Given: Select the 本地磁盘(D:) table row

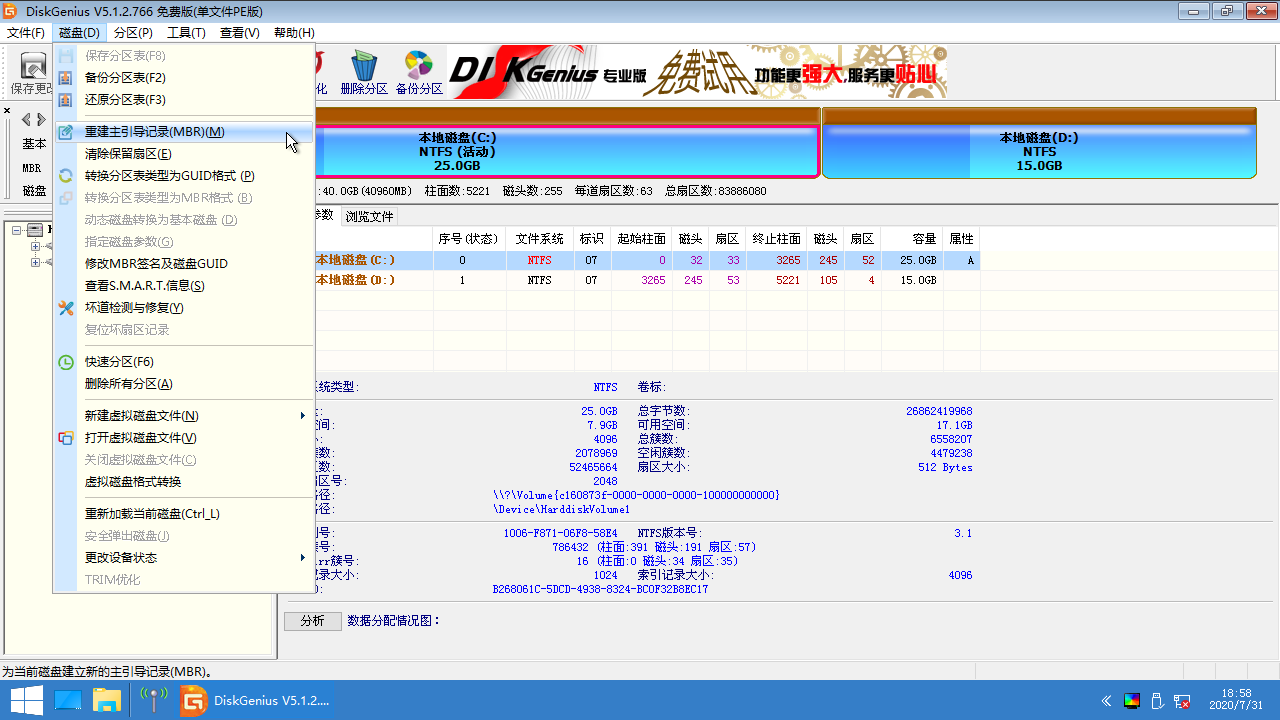Looking at the screenshot, I should (x=647, y=280).
